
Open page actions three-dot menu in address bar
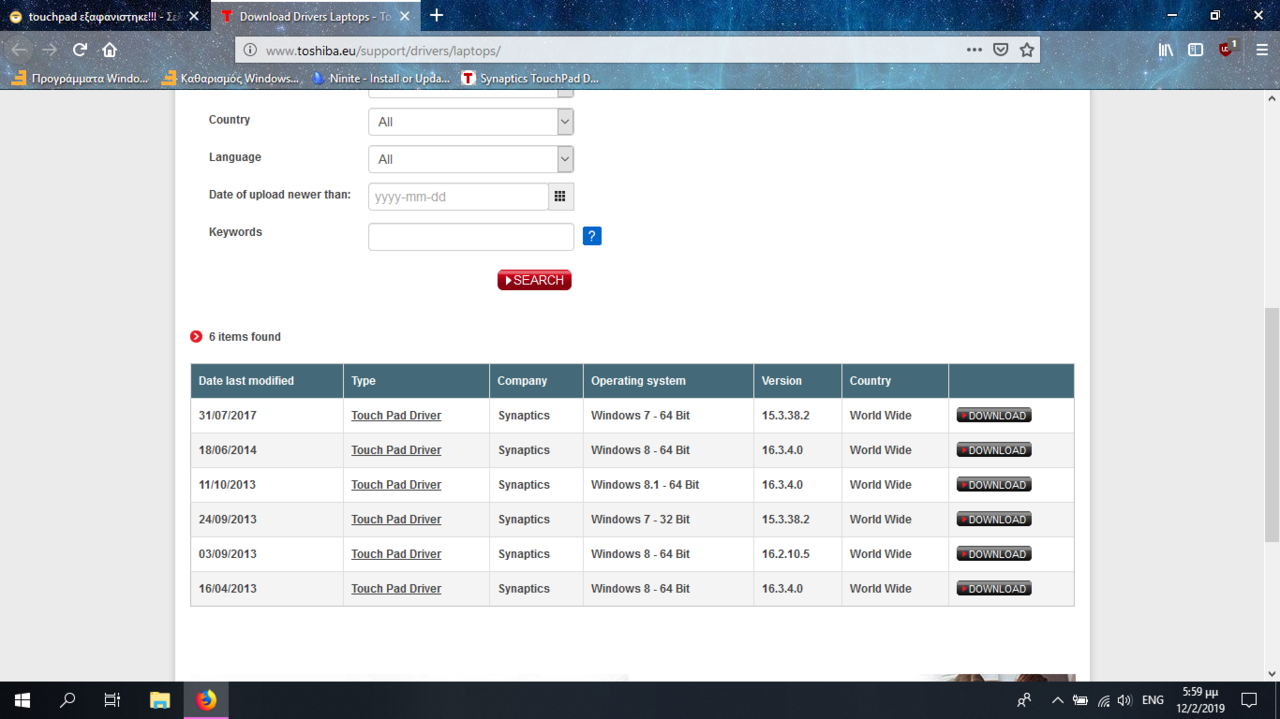tap(974, 50)
